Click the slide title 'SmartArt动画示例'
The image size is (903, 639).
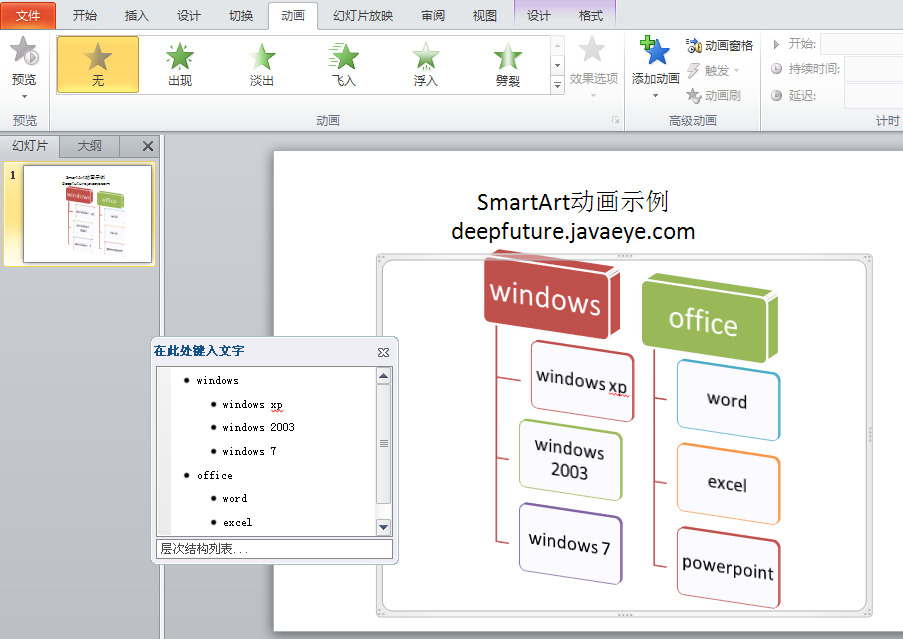coord(573,202)
